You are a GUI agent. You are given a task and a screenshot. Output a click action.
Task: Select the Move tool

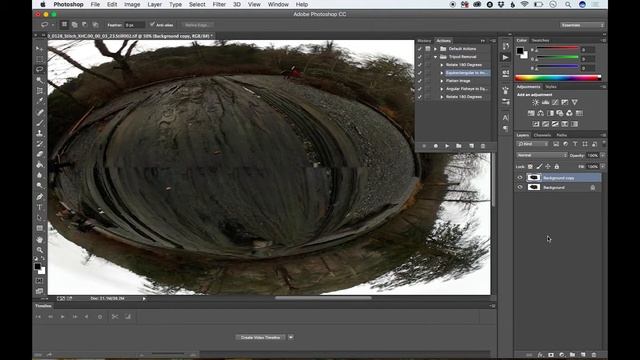(40, 49)
